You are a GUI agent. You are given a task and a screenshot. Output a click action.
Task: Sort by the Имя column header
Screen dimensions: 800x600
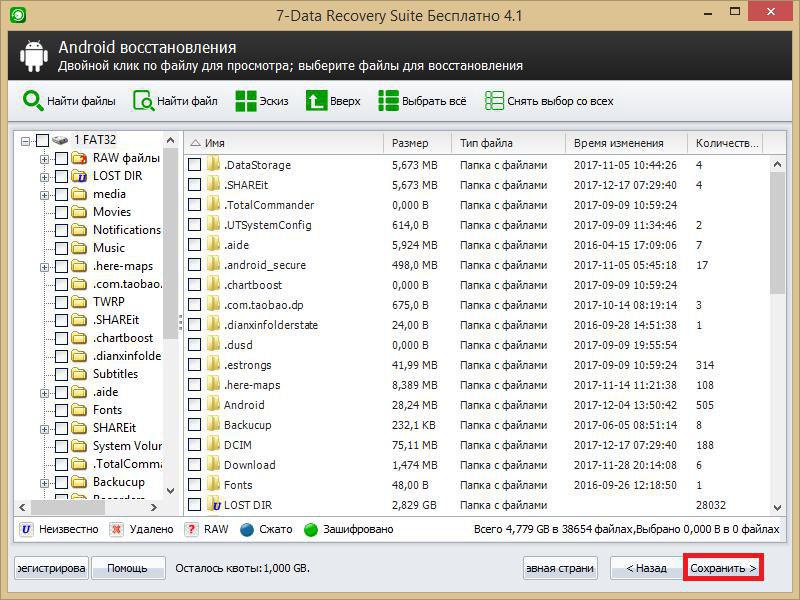tap(284, 143)
